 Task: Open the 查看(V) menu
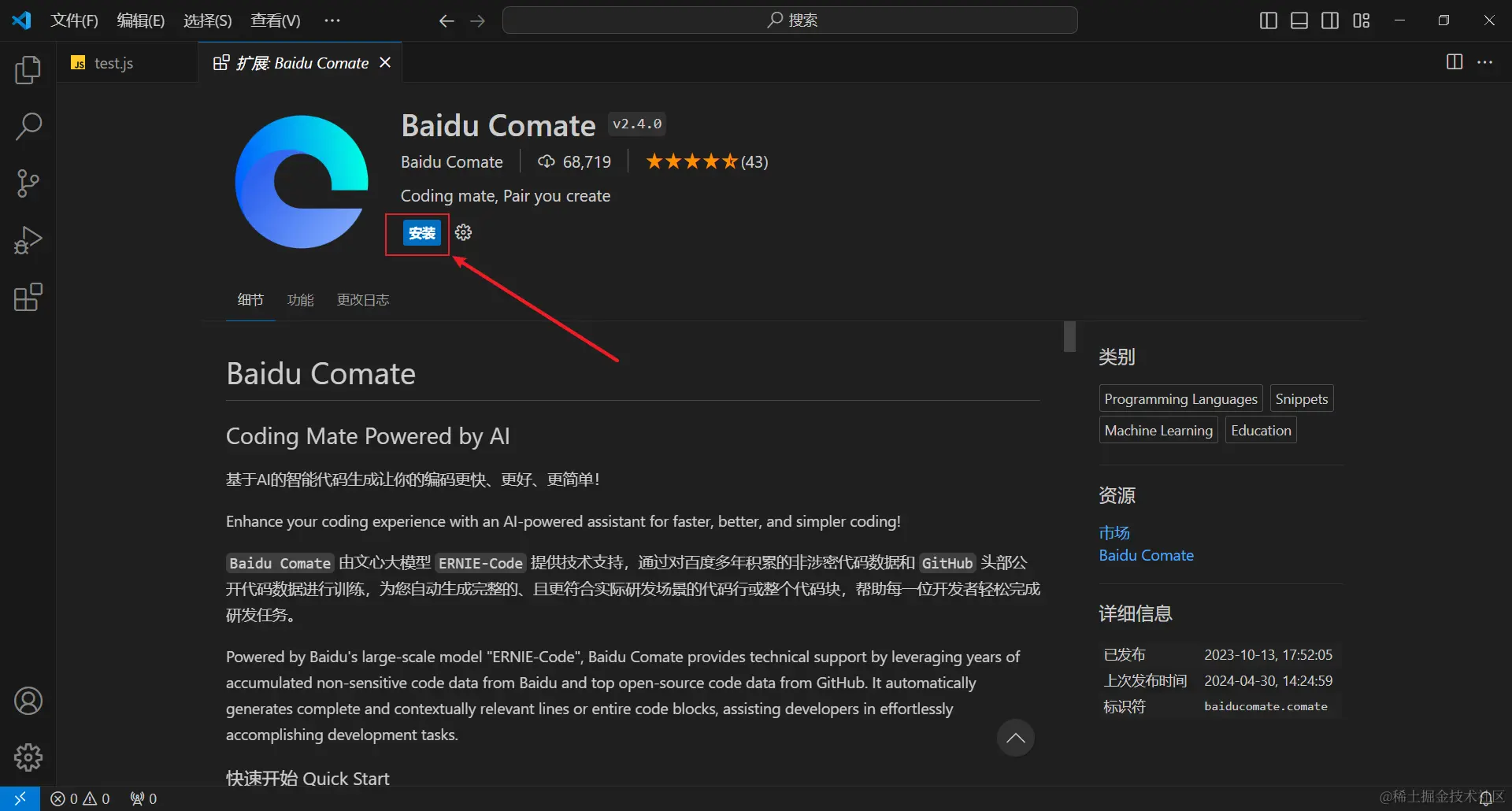coord(276,20)
